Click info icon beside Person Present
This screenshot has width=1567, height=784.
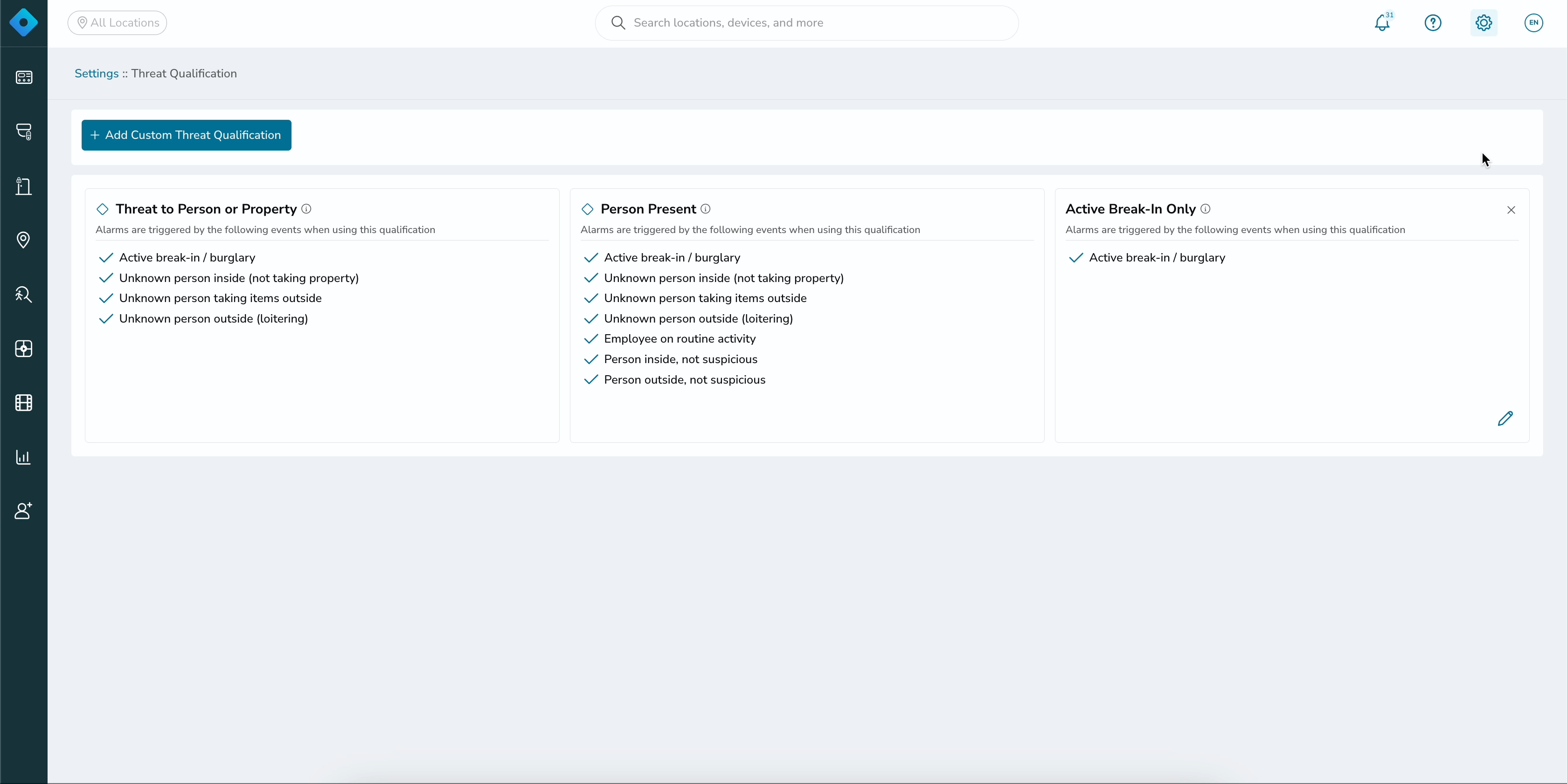[x=706, y=209]
